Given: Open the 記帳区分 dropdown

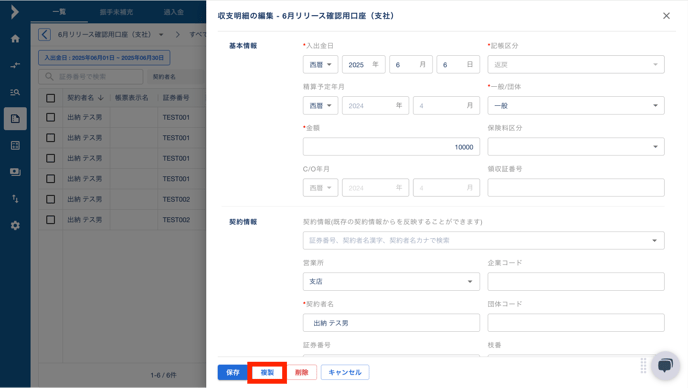Looking at the screenshot, I should 576,65.
